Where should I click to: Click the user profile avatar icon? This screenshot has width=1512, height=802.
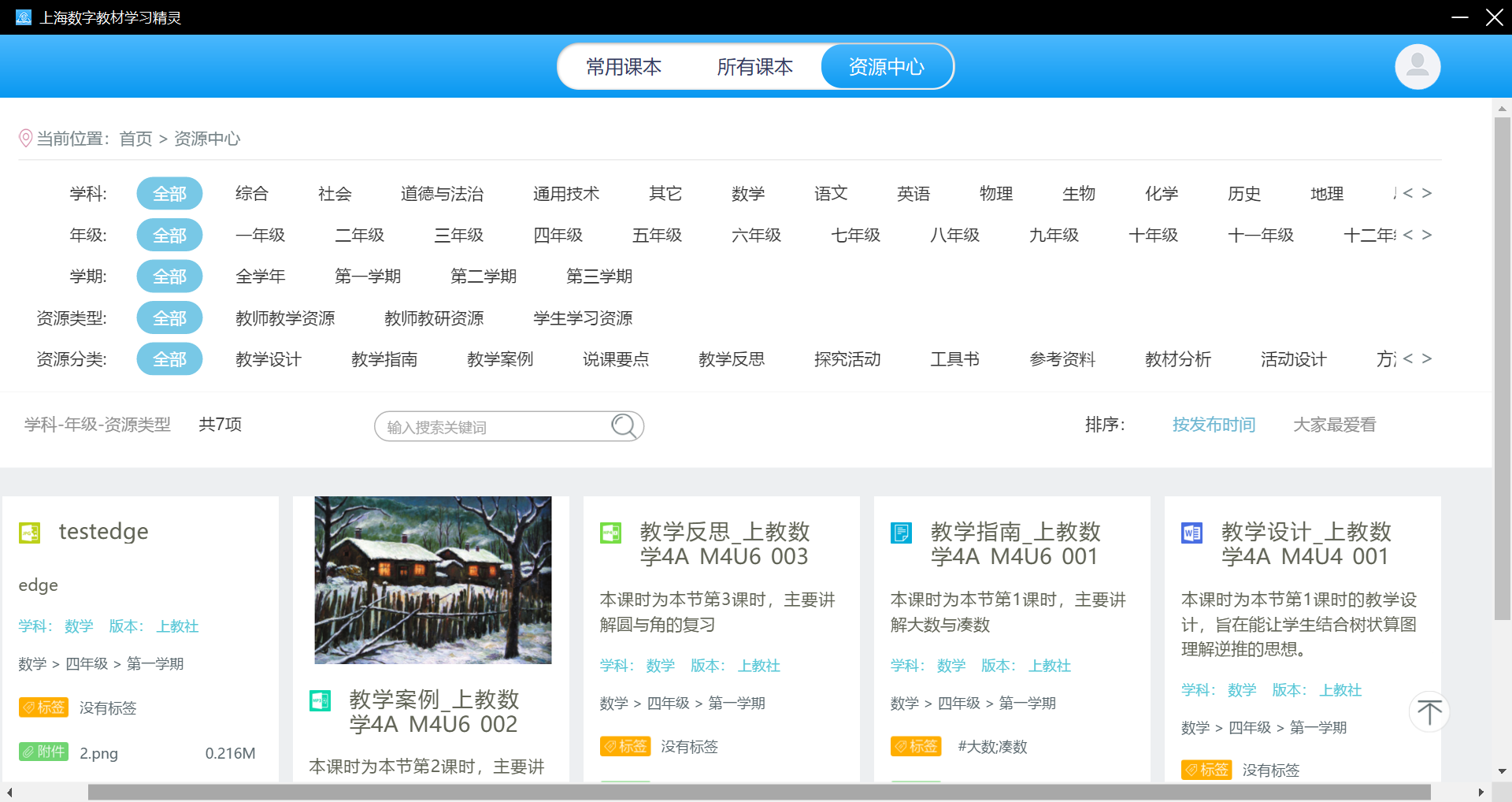pos(1417,67)
